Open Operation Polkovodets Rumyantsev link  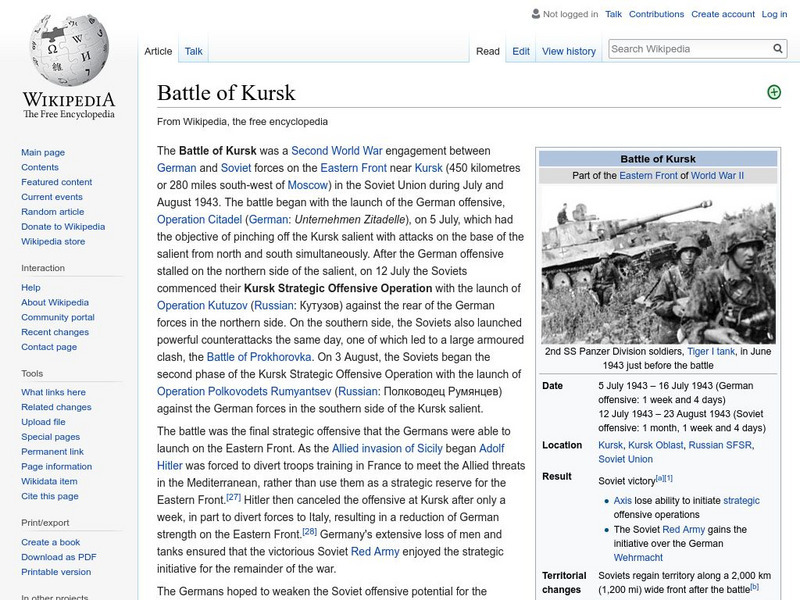[244, 391]
